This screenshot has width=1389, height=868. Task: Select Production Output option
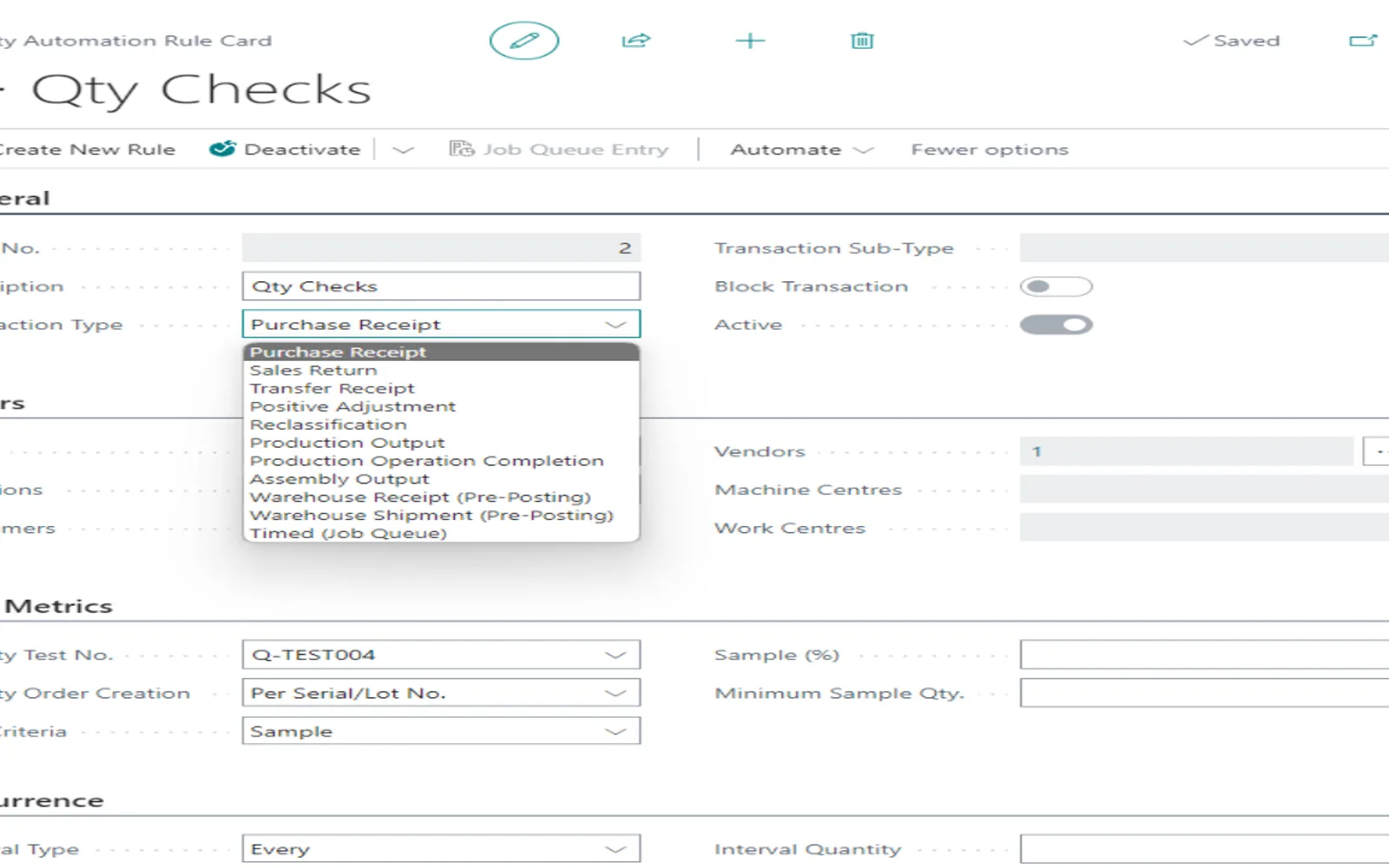click(441, 444)
